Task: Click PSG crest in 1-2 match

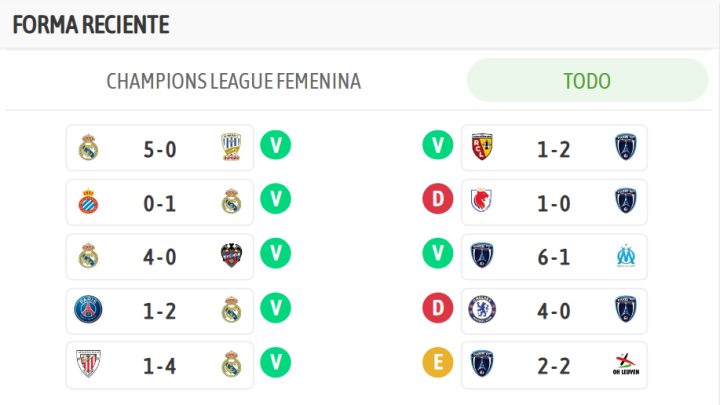Action: click(89, 311)
